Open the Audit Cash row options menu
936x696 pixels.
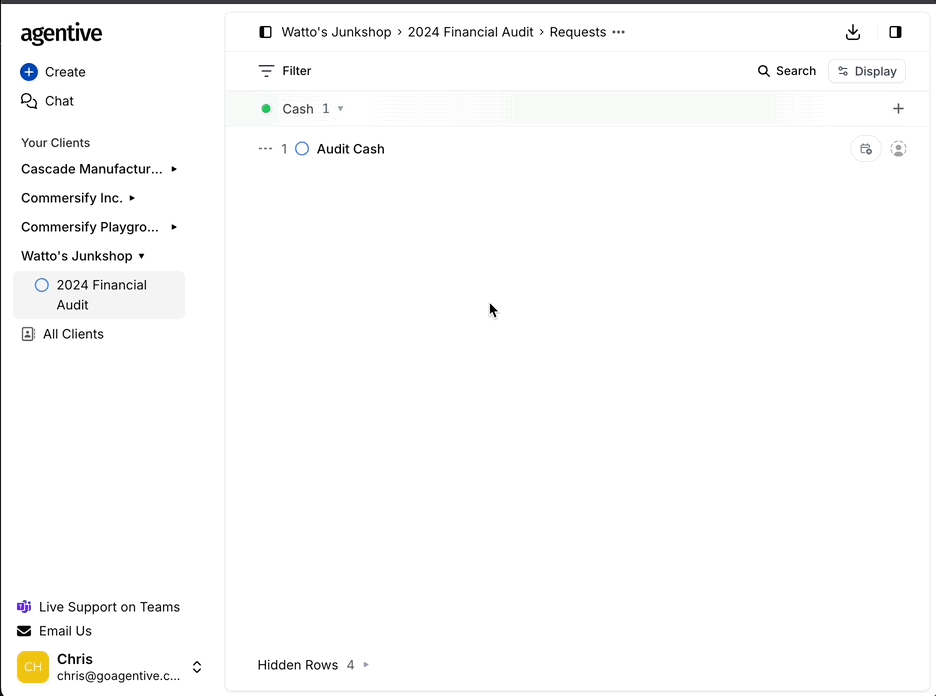coord(264,148)
